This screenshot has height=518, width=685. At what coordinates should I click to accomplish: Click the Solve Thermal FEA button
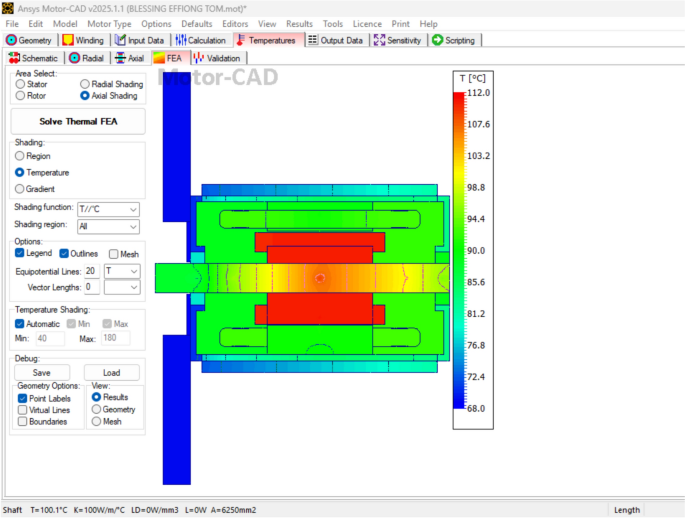click(77, 121)
